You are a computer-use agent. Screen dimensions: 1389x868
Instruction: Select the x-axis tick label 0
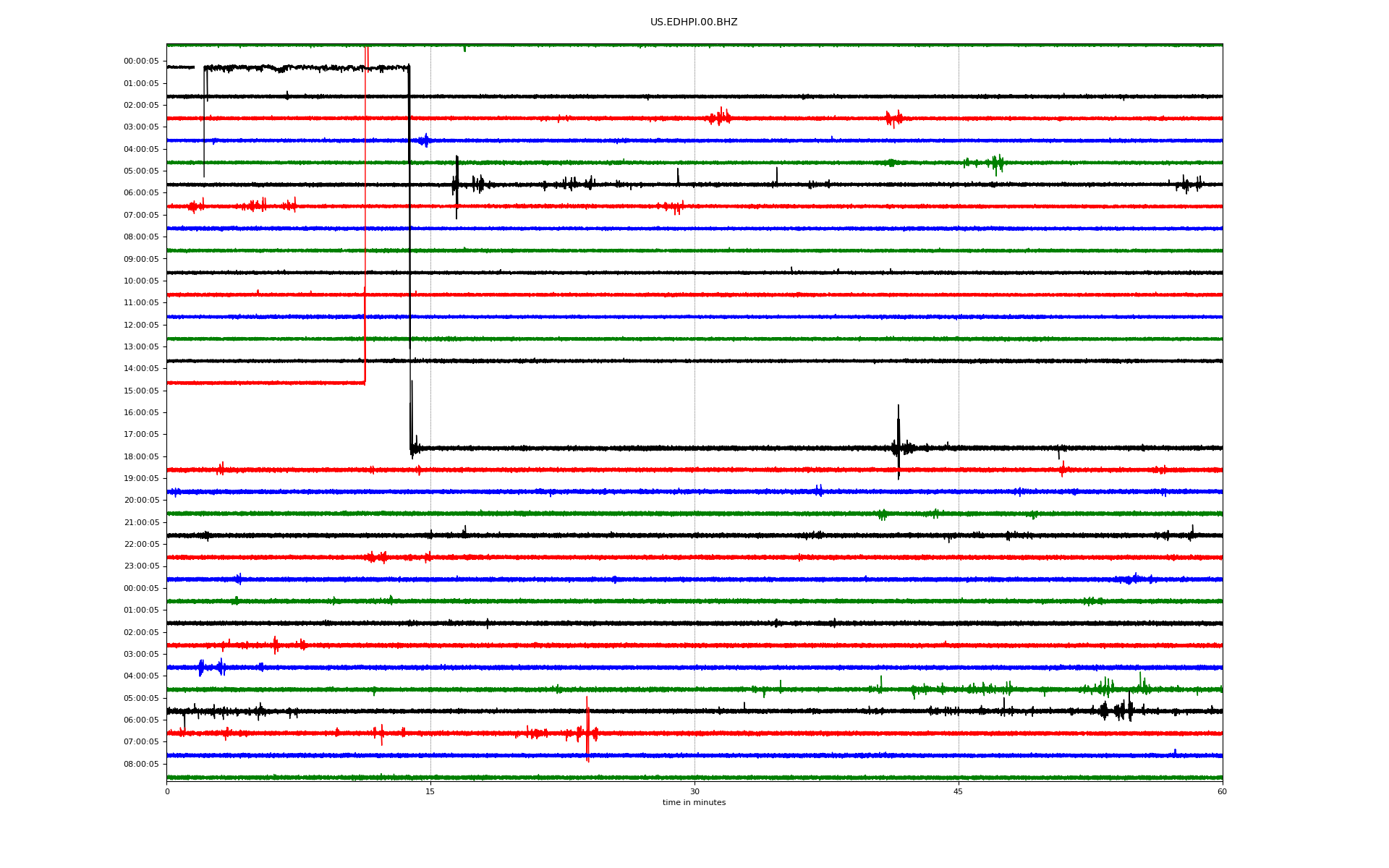[167, 791]
